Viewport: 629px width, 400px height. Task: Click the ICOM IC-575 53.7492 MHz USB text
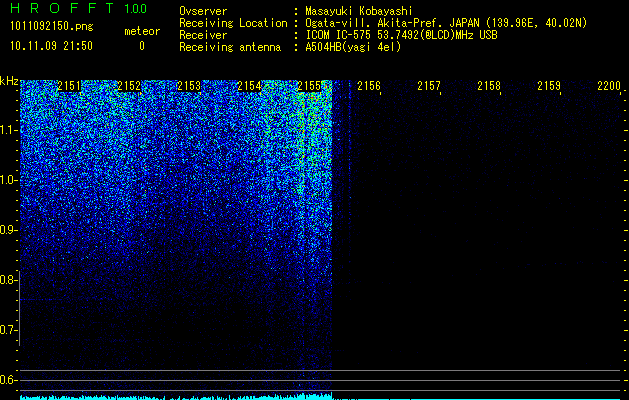[401, 35]
